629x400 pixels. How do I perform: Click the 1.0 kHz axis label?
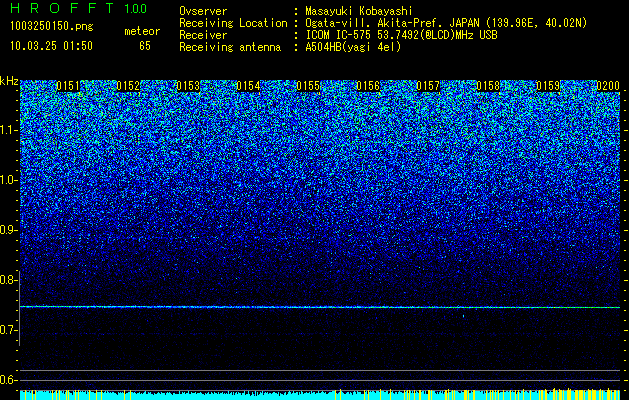pyautogui.click(x=8, y=180)
